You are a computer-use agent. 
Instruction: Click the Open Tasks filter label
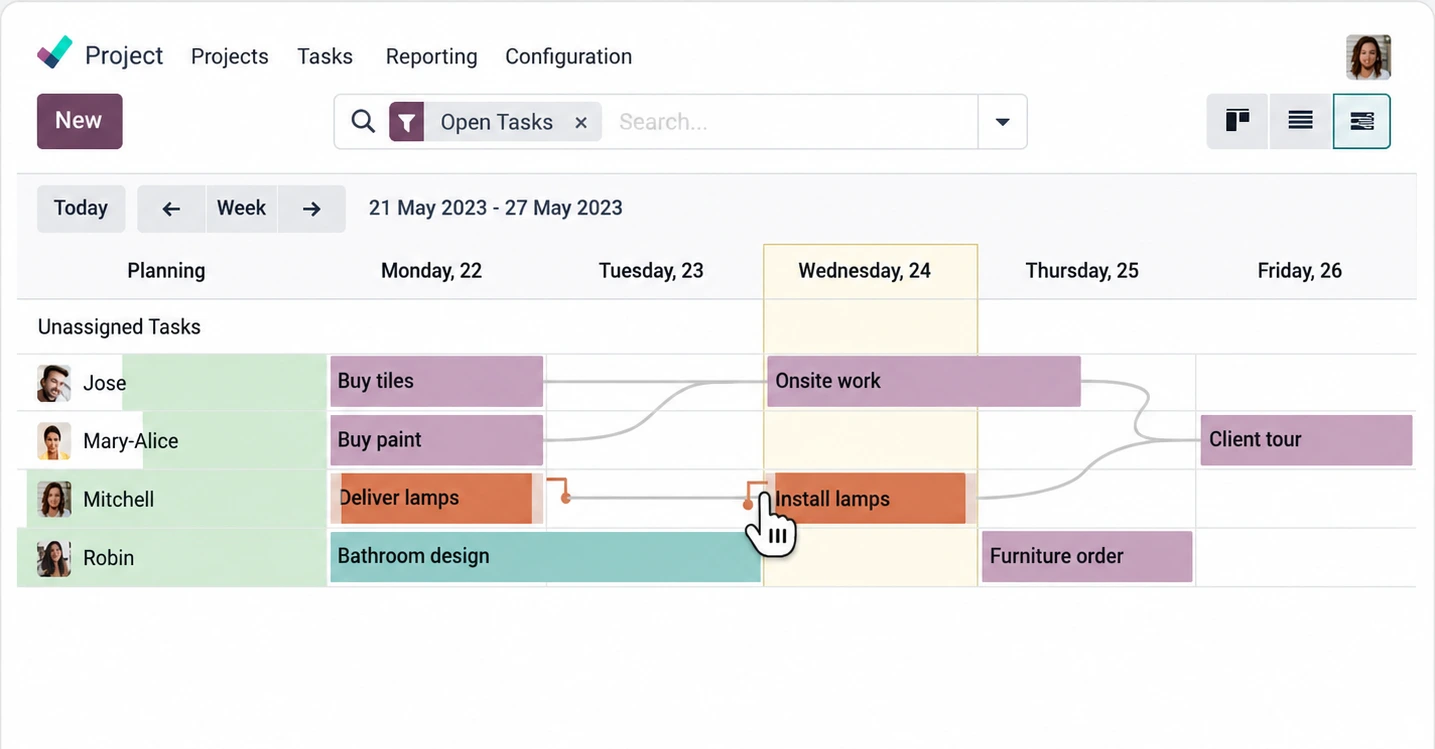tap(497, 122)
